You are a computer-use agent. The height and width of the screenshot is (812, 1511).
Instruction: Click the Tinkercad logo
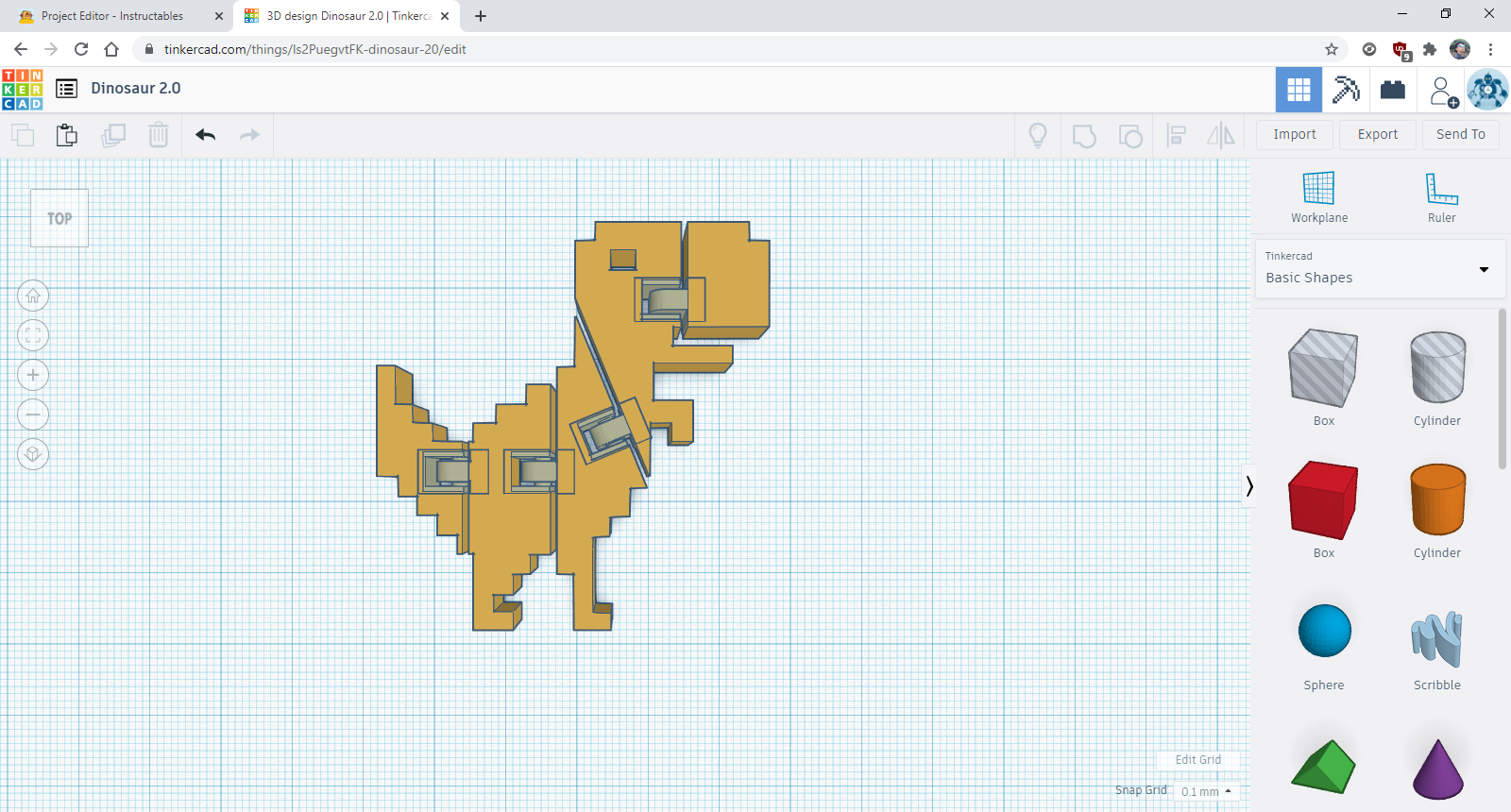tap(23, 90)
